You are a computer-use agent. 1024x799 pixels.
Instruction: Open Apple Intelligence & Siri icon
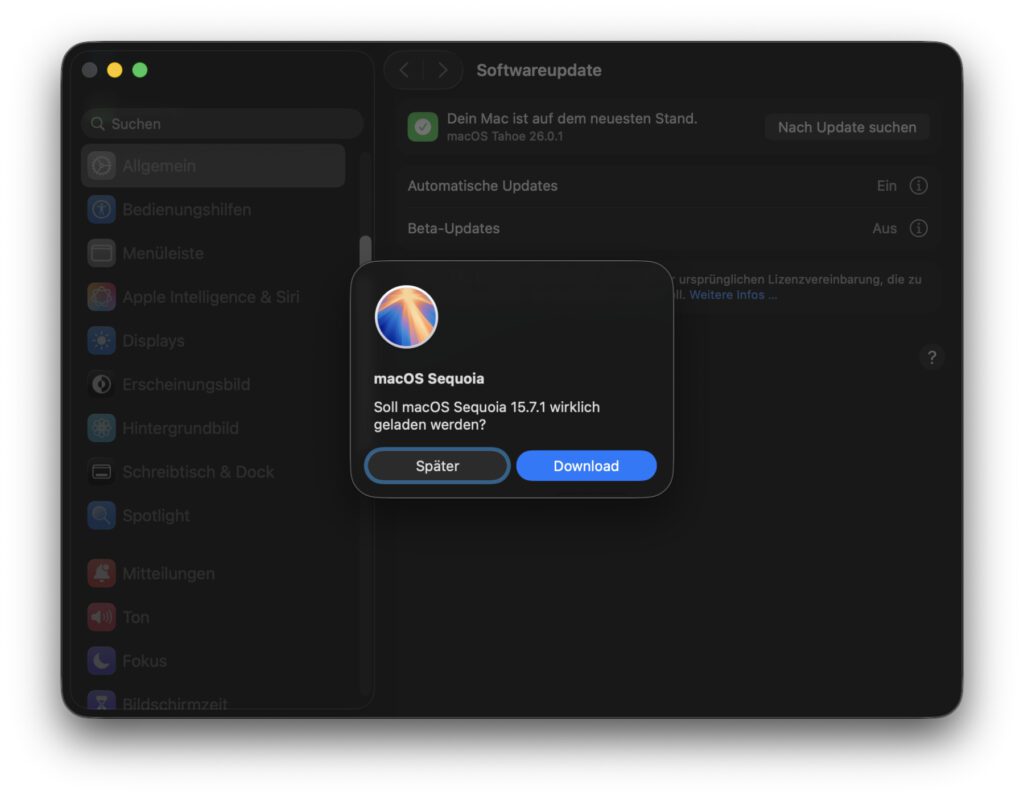[x=101, y=297]
